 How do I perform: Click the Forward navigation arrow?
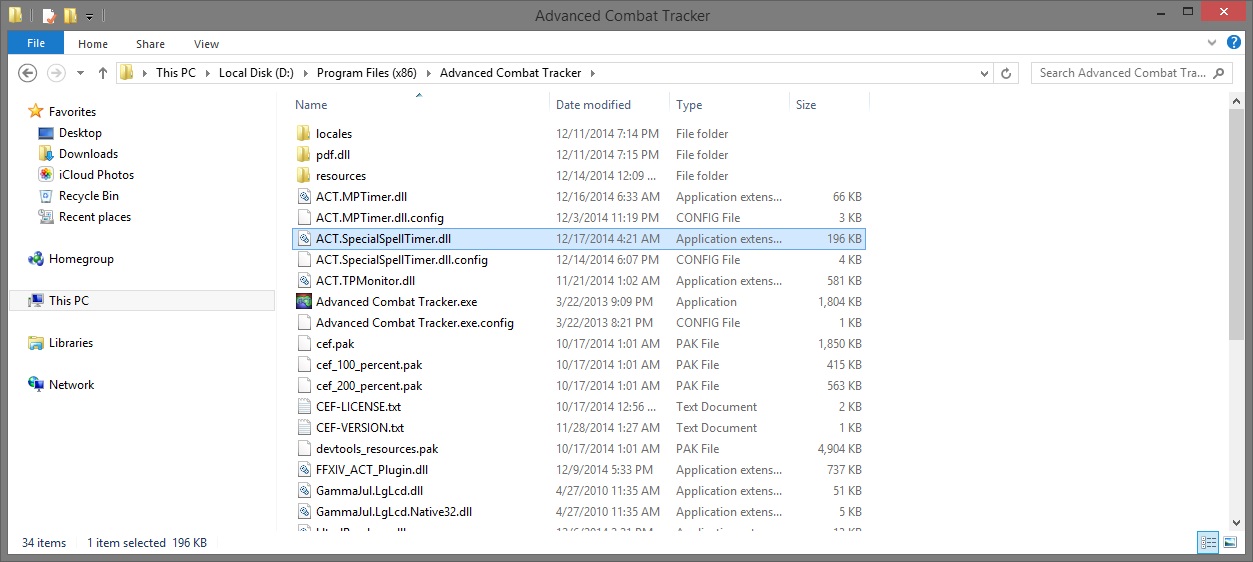57,73
